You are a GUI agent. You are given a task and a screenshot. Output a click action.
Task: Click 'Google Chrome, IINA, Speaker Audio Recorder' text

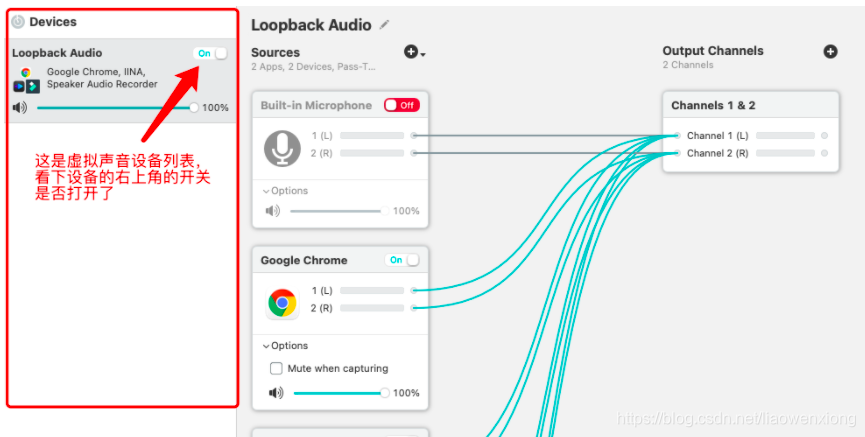click(x=102, y=78)
